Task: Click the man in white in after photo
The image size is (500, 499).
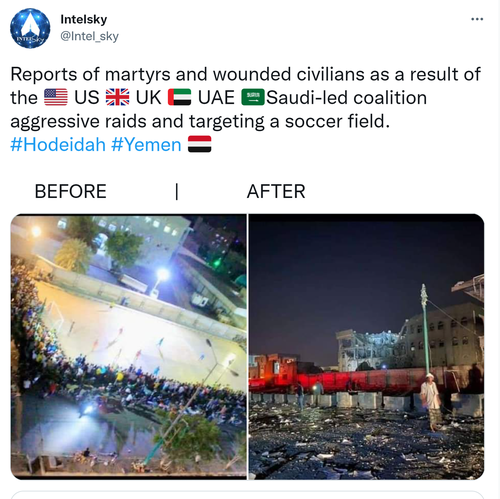Action: click(431, 401)
